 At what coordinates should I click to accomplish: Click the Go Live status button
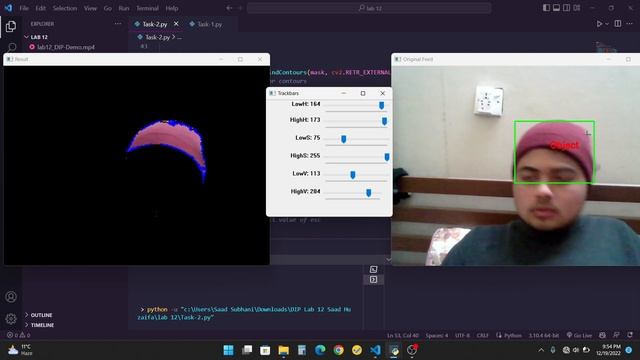[579, 336]
